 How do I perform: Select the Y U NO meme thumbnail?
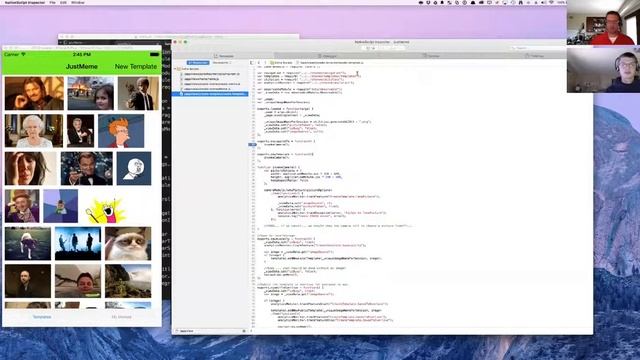[x=134, y=169]
